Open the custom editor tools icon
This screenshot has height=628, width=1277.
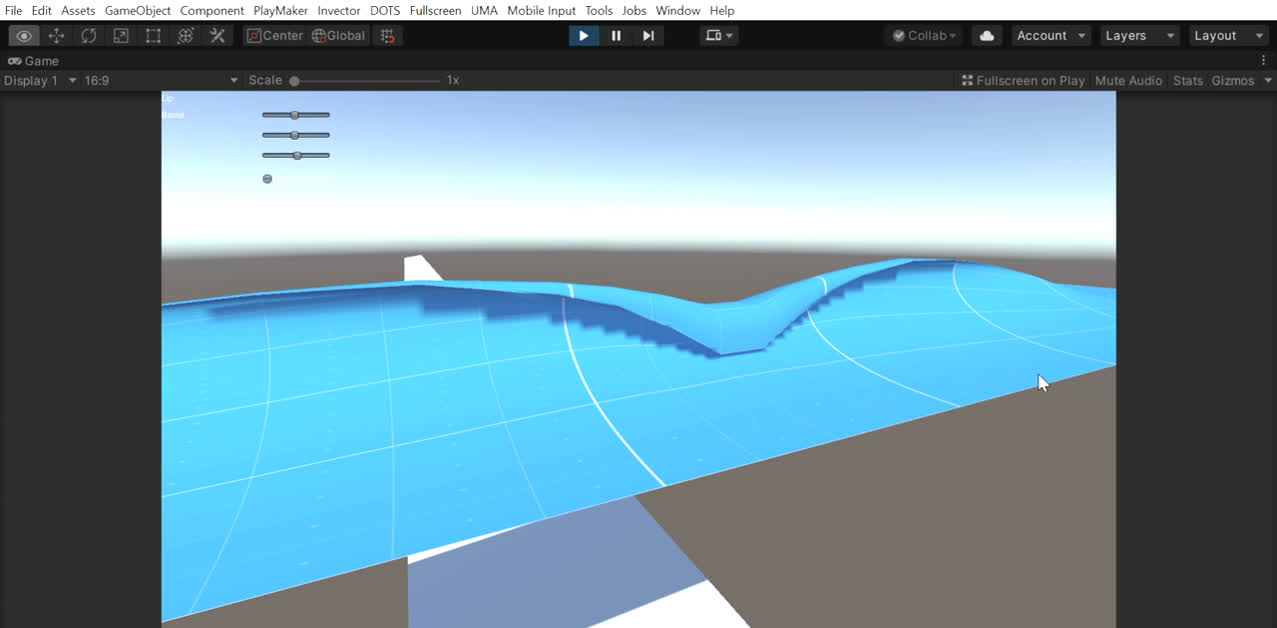217,36
